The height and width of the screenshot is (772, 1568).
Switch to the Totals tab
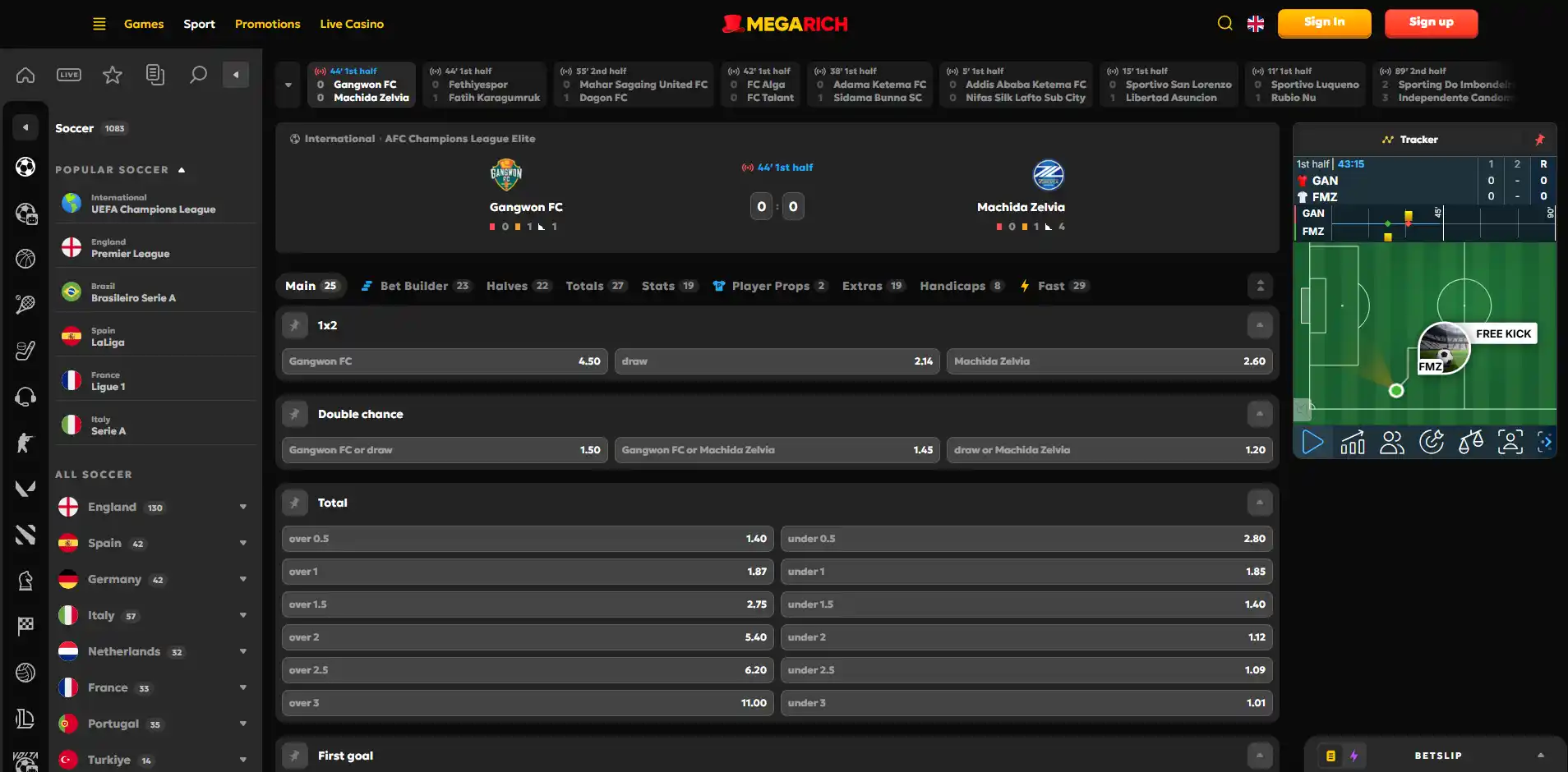click(x=596, y=286)
